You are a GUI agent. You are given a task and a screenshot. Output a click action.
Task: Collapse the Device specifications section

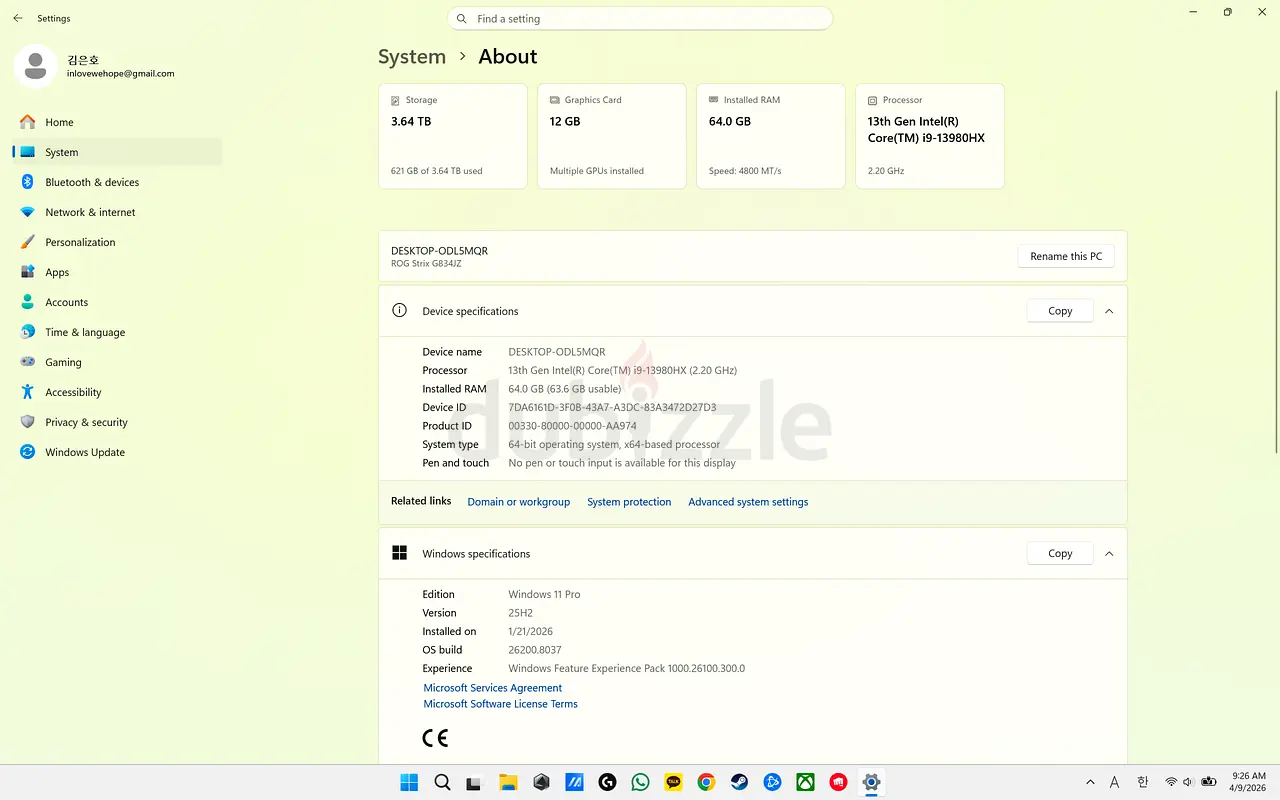1109,311
